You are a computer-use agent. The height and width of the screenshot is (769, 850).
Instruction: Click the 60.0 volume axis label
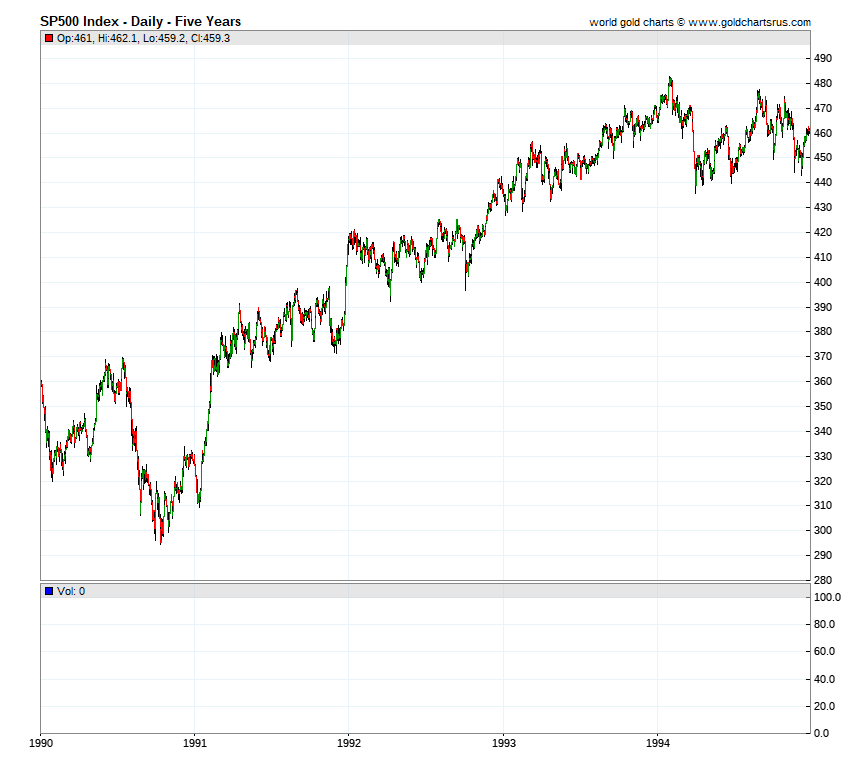825,652
